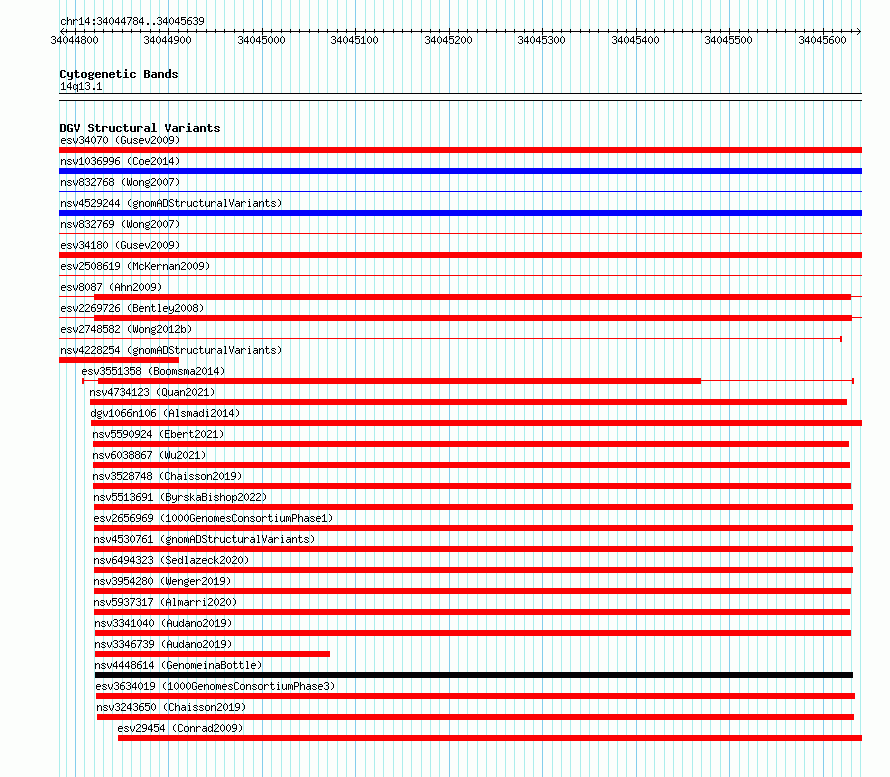This screenshot has width=890, height=777.
Task: Click nsv4228254 (gnomADStructuralVariants) label
Action: pyautogui.click(x=171, y=350)
